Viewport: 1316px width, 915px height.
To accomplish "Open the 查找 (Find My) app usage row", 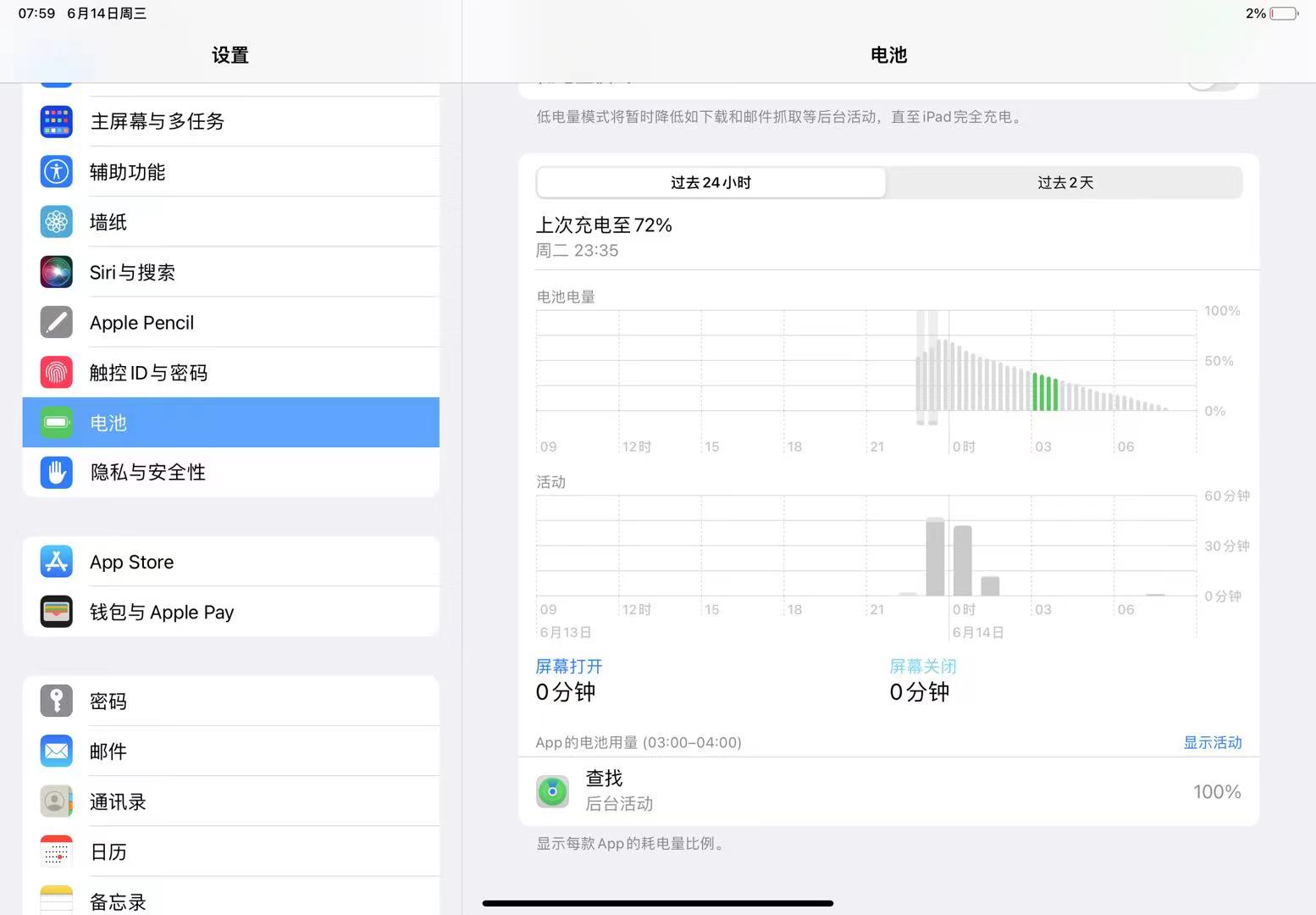I will point(887,791).
